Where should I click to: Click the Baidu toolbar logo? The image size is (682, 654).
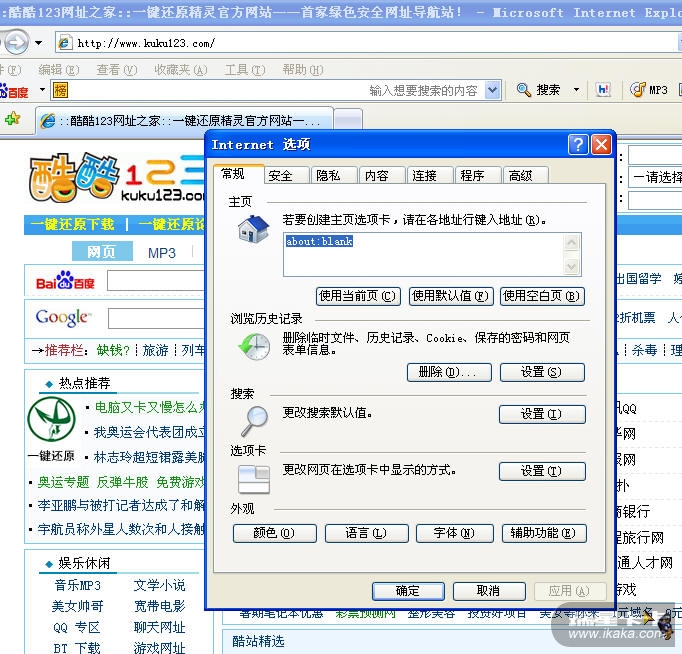[14, 91]
